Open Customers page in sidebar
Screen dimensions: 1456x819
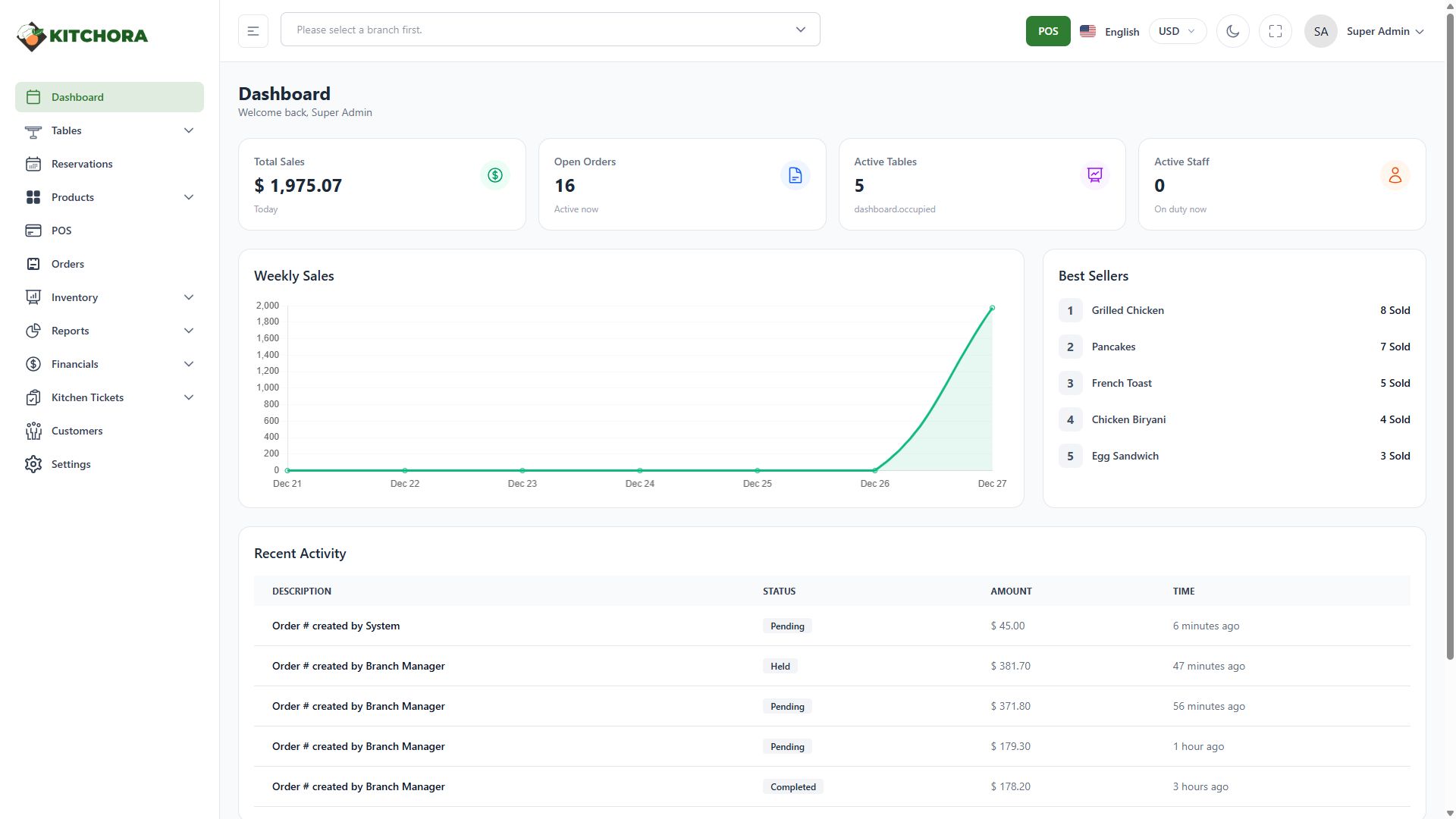click(77, 431)
